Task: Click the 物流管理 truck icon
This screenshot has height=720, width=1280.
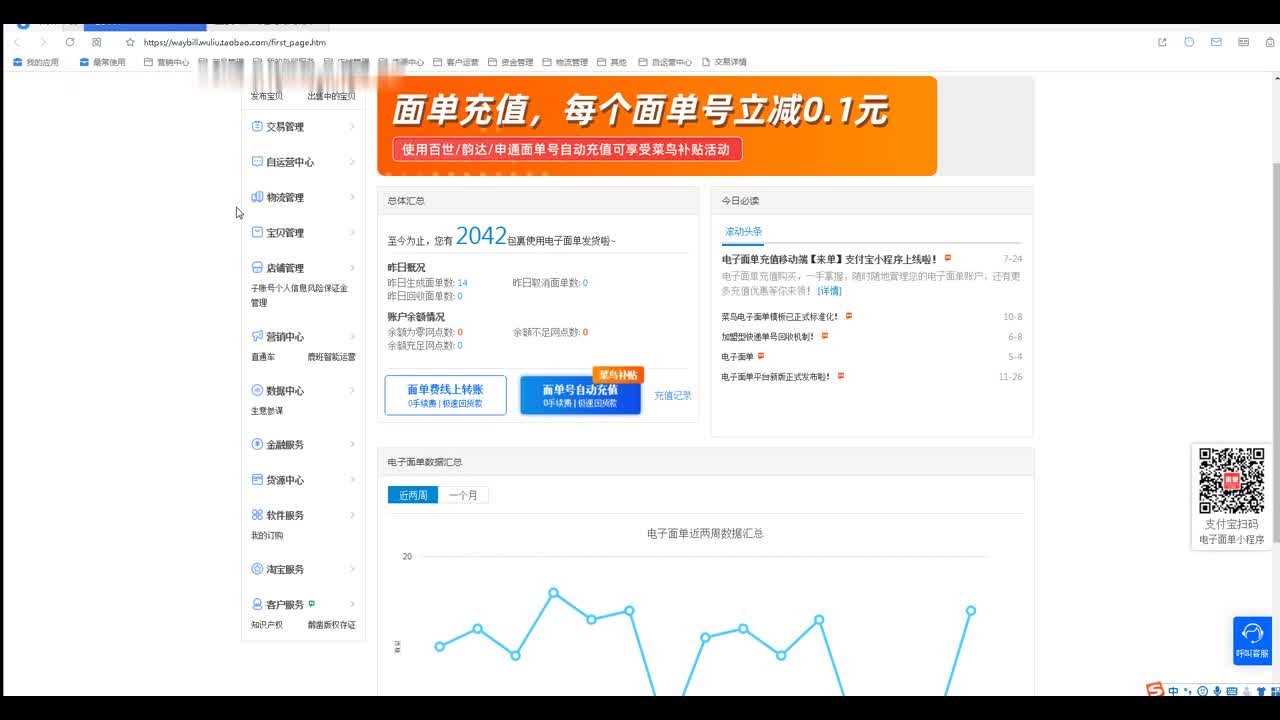Action: pos(257,197)
